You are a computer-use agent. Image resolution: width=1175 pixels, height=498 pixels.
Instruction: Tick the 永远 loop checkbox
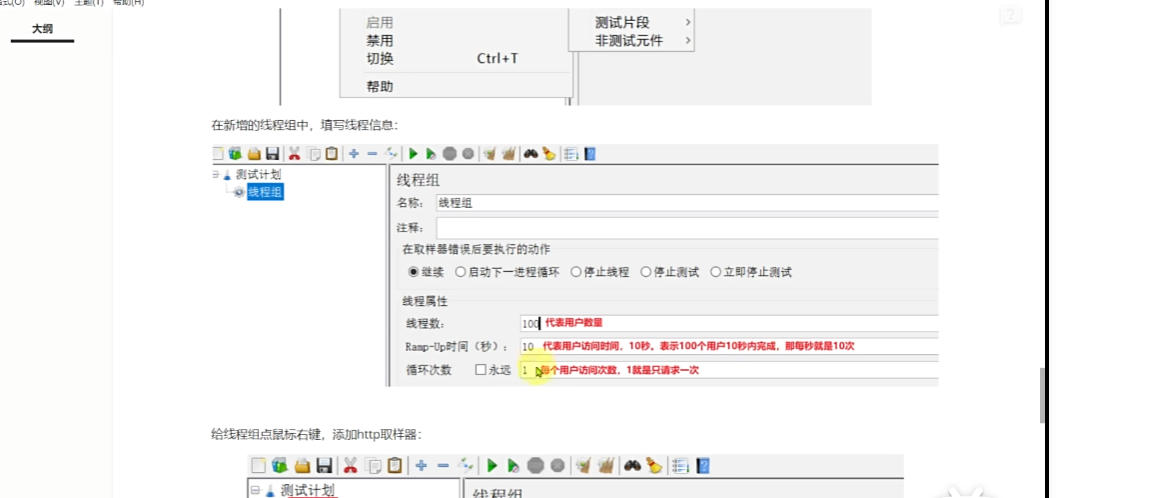481,370
